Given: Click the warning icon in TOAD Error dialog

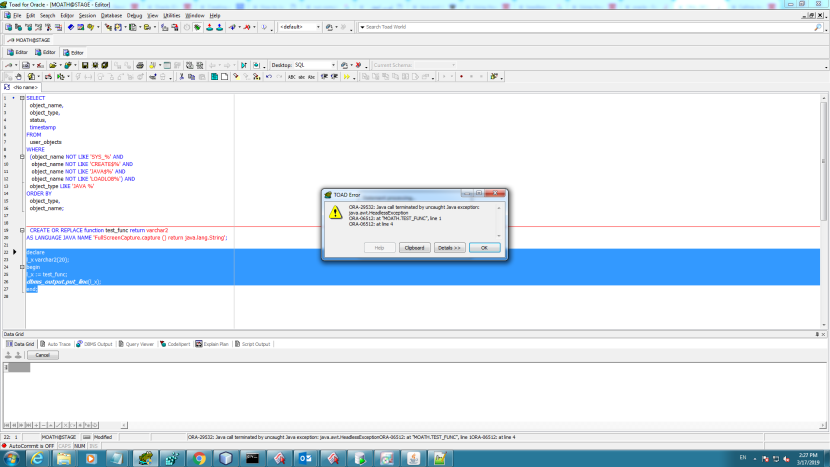Looking at the screenshot, I should [336, 213].
